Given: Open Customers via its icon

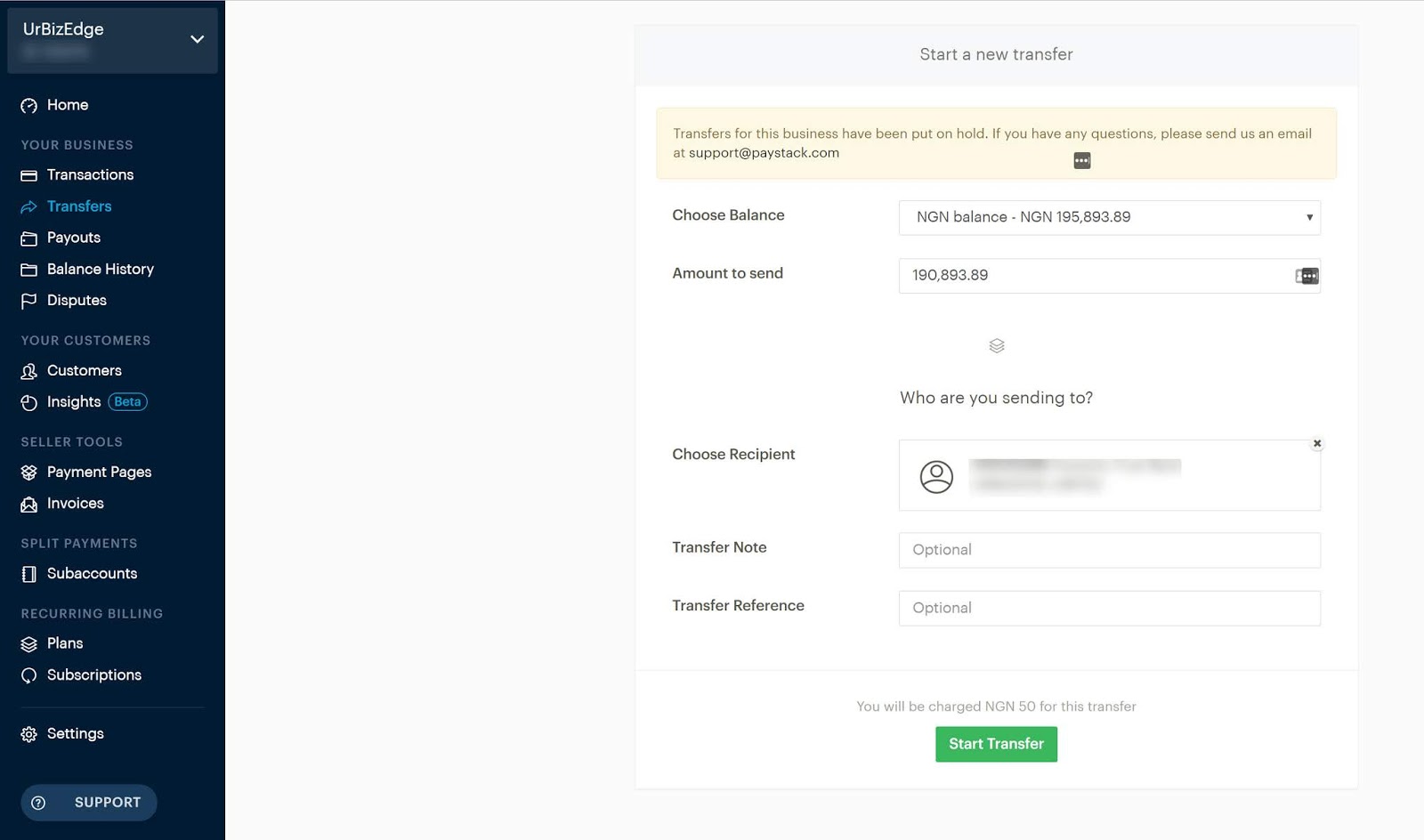Looking at the screenshot, I should (x=28, y=370).
